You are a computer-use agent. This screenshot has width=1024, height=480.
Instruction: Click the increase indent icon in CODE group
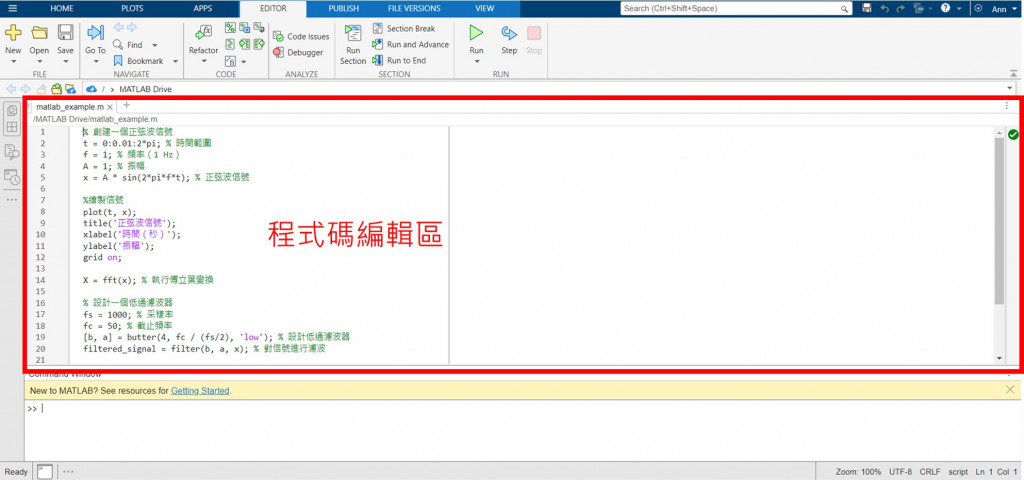click(x=259, y=44)
